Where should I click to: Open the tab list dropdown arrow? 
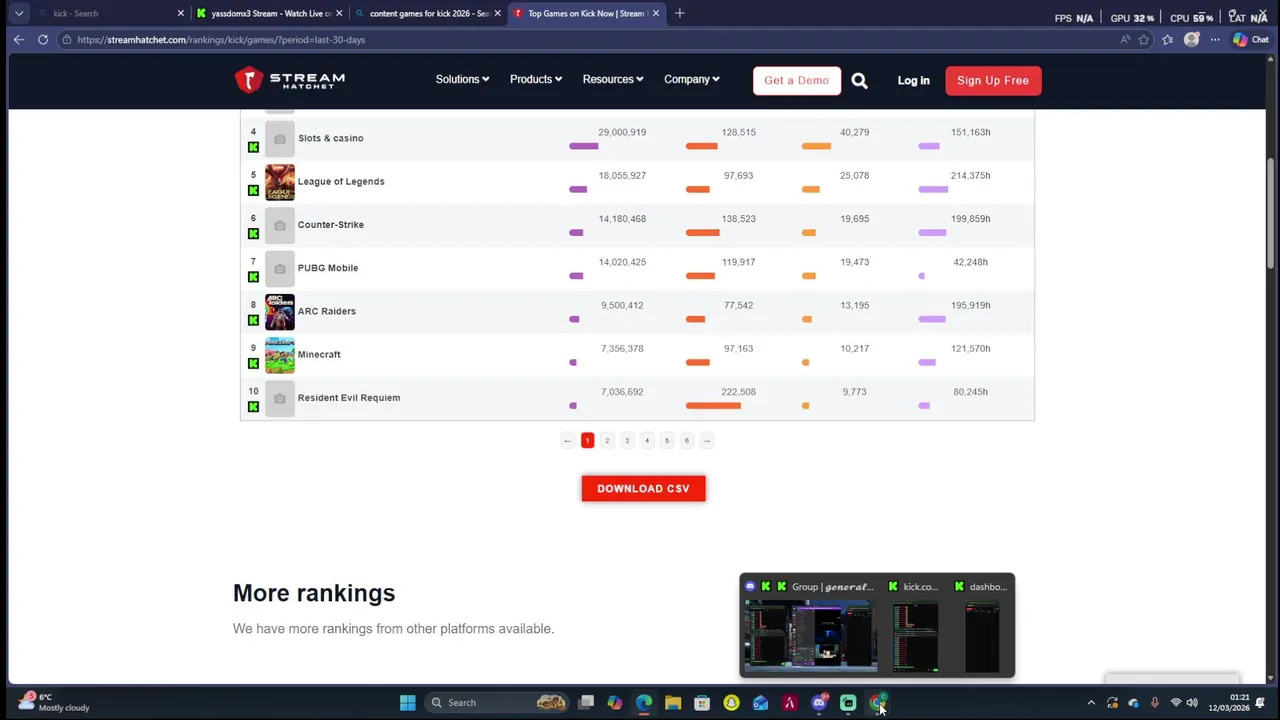click(x=18, y=13)
